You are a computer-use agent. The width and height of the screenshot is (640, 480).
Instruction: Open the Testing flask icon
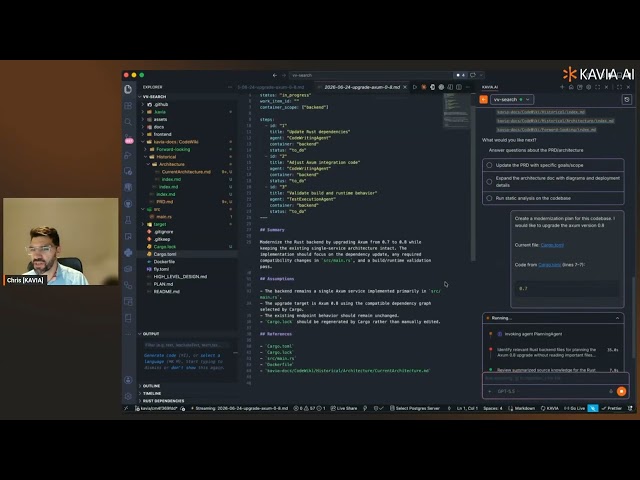128,220
